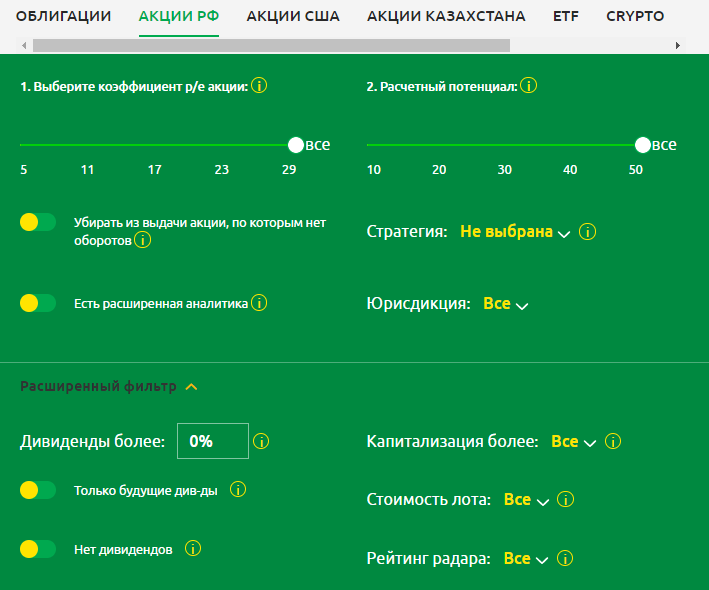Click info icon next to Капитализация более
Image resolution: width=709 pixels, height=590 pixels.
point(614,441)
